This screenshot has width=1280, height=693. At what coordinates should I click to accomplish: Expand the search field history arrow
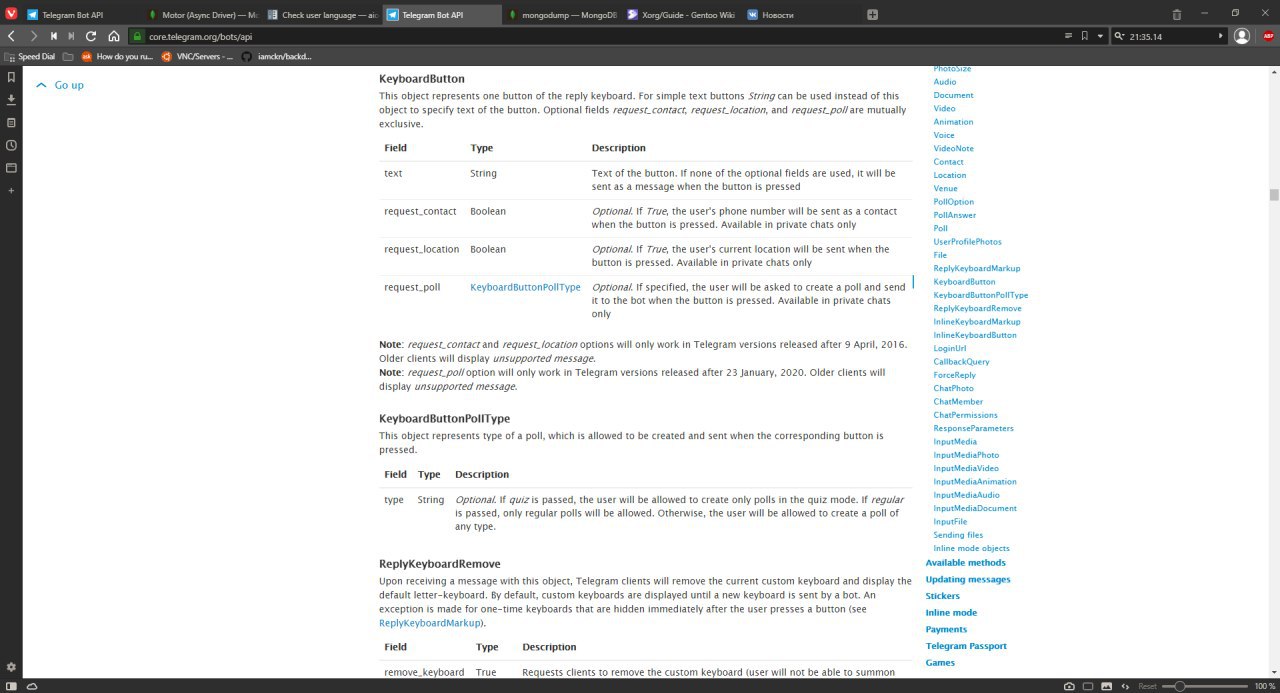click(1220, 36)
